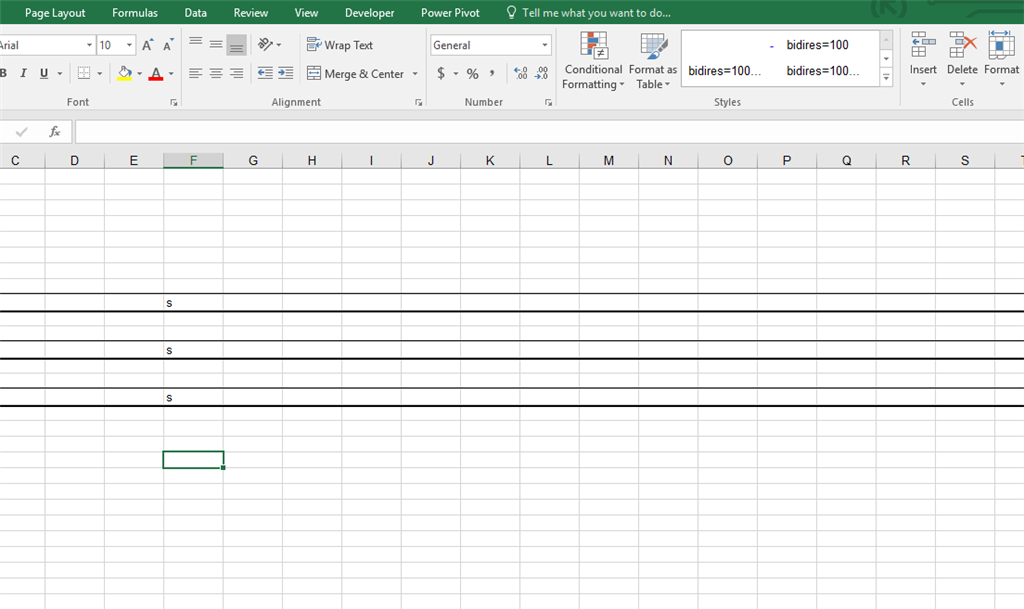Open Delete cells dropdown arrow
Viewport: 1024px width, 609px height.
962,84
